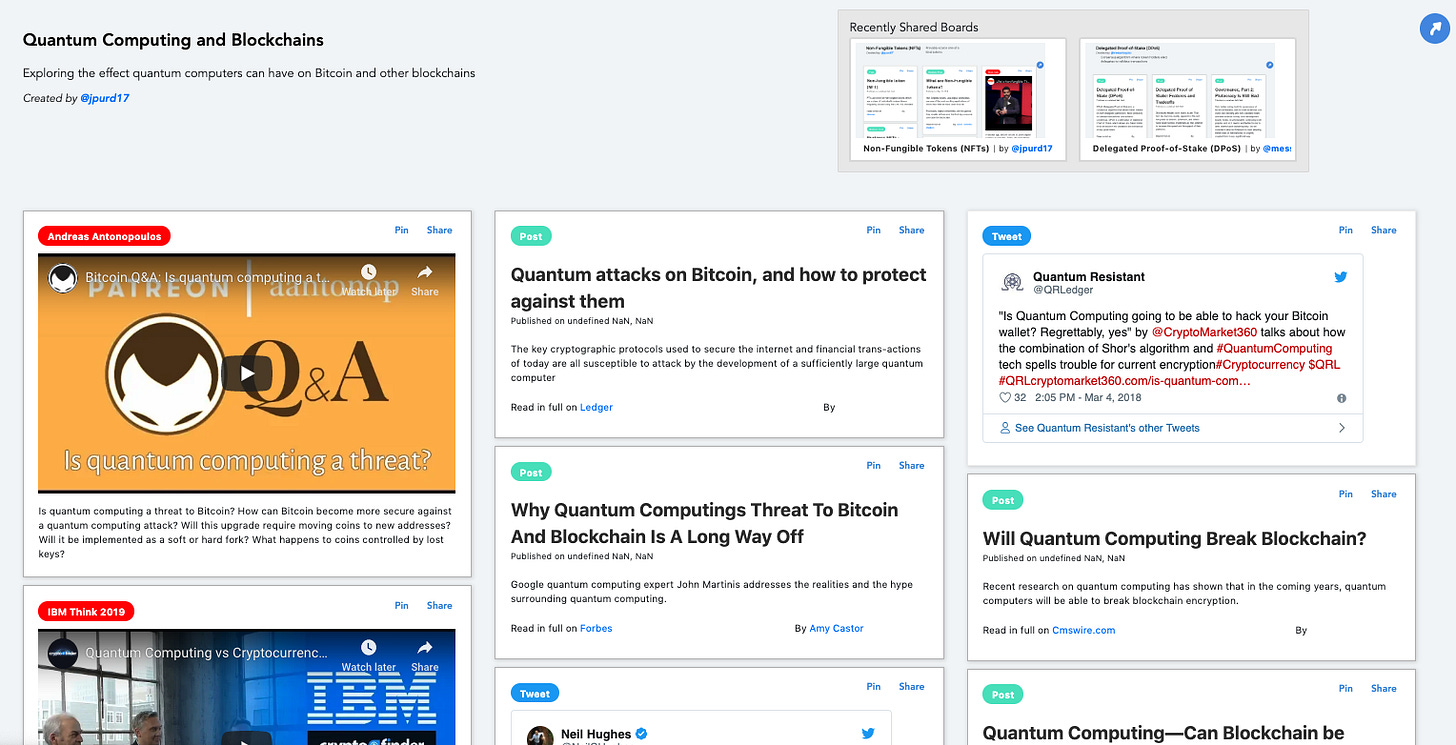Screen dimensions: 1456x745
Task: Pin the Why Quantum Computings Threat post
Action: point(873,465)
